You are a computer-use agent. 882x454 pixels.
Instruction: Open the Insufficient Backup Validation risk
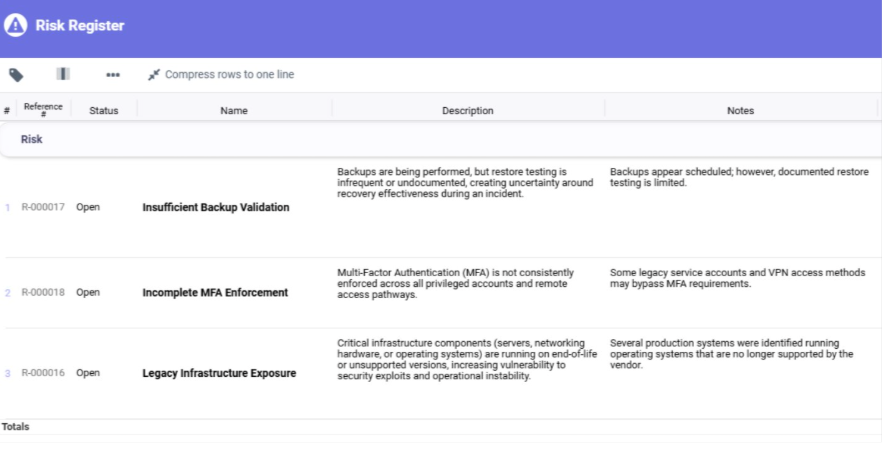point(216,208)
